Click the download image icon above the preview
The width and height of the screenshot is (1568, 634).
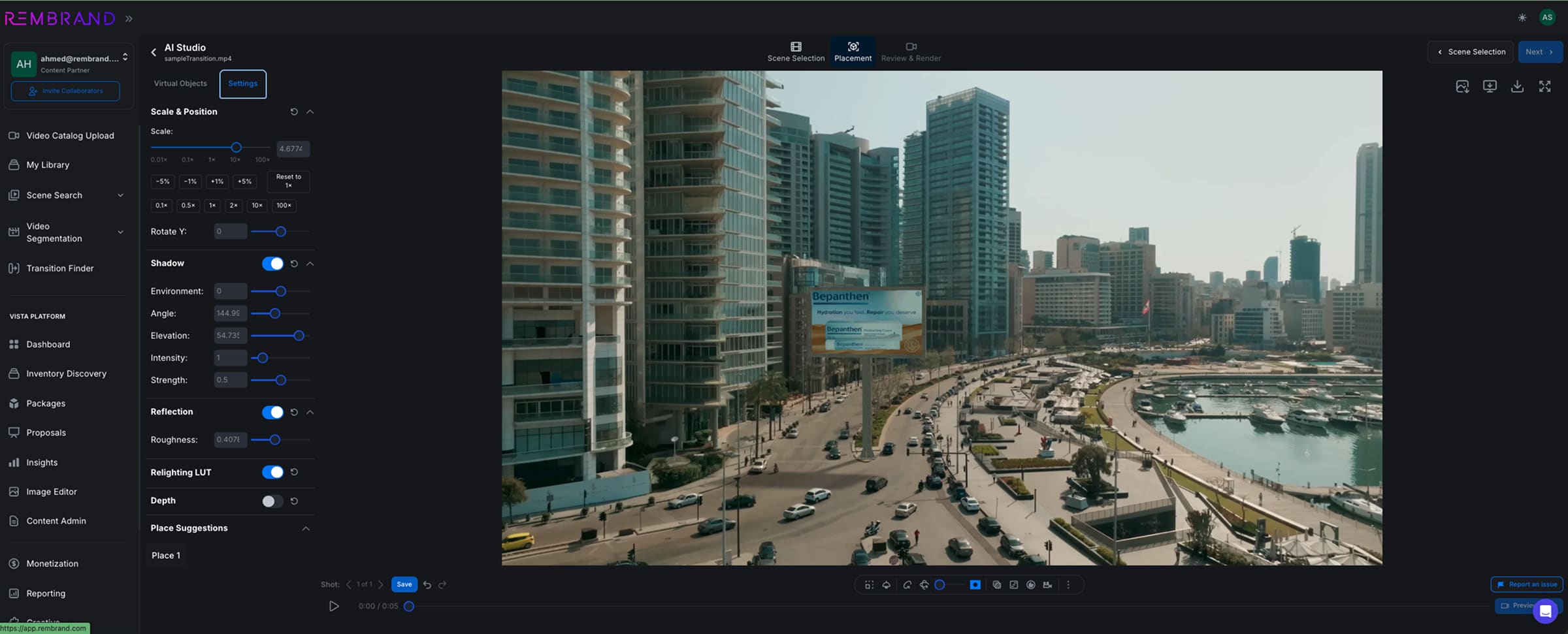[1462, 86]
